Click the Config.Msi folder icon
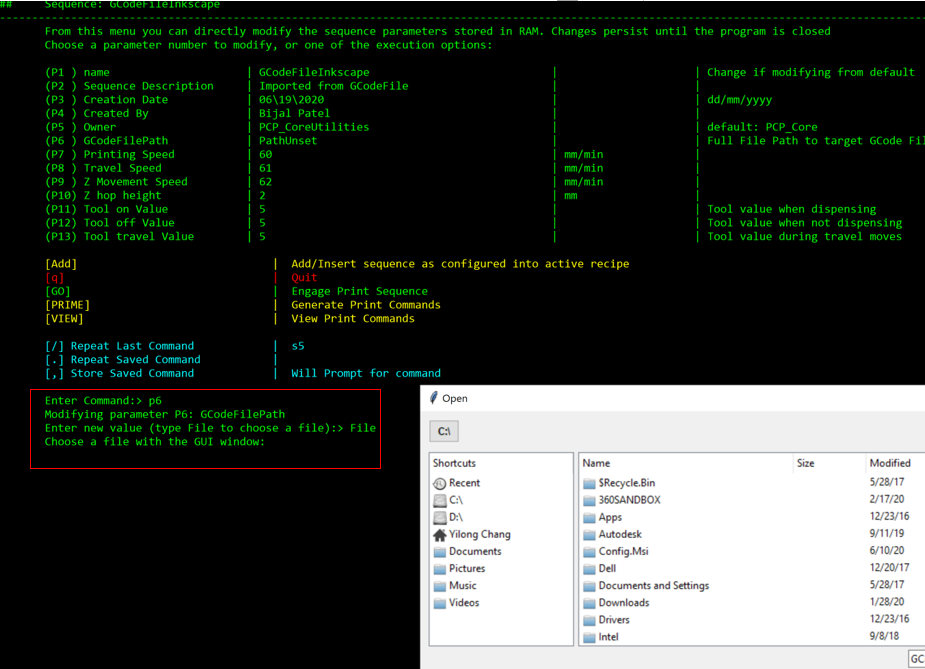Image resolution: width=925 pixels, height=669 pixels. [589, 552]
